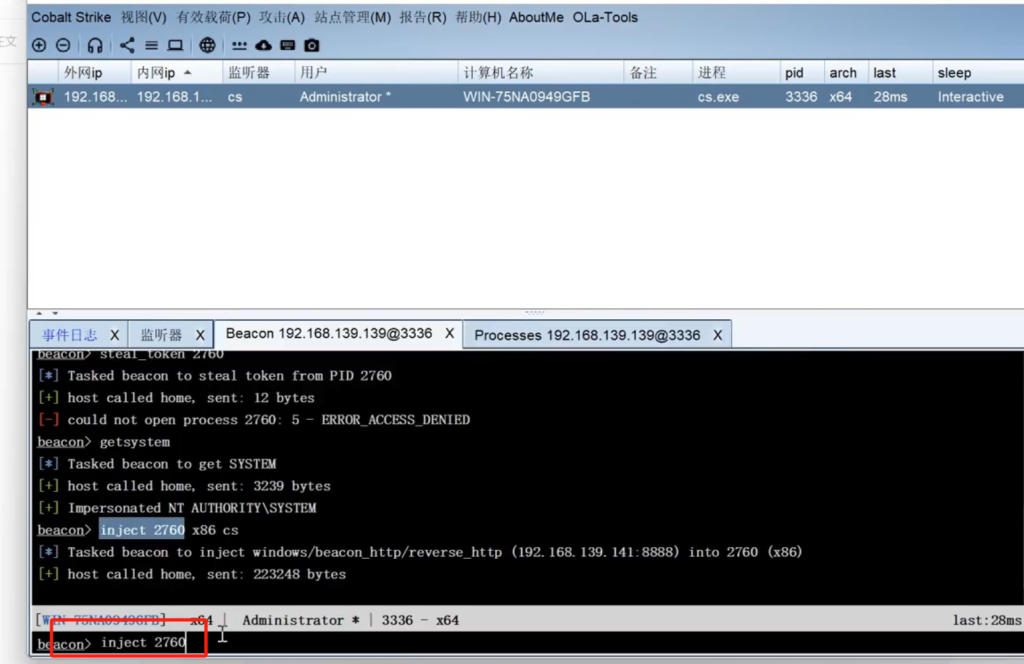
Task: Show target table monitor icon
Action: click(175, 45)
